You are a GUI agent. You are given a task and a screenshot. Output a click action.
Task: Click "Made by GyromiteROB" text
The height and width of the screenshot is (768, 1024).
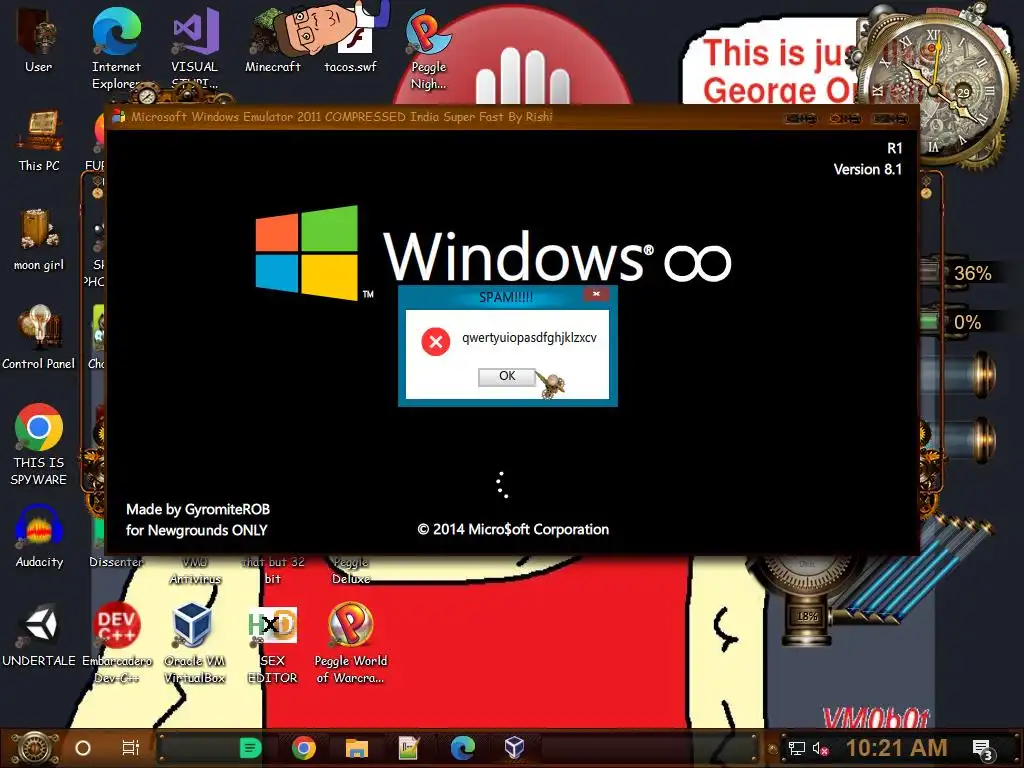click(x=198, y=509)
